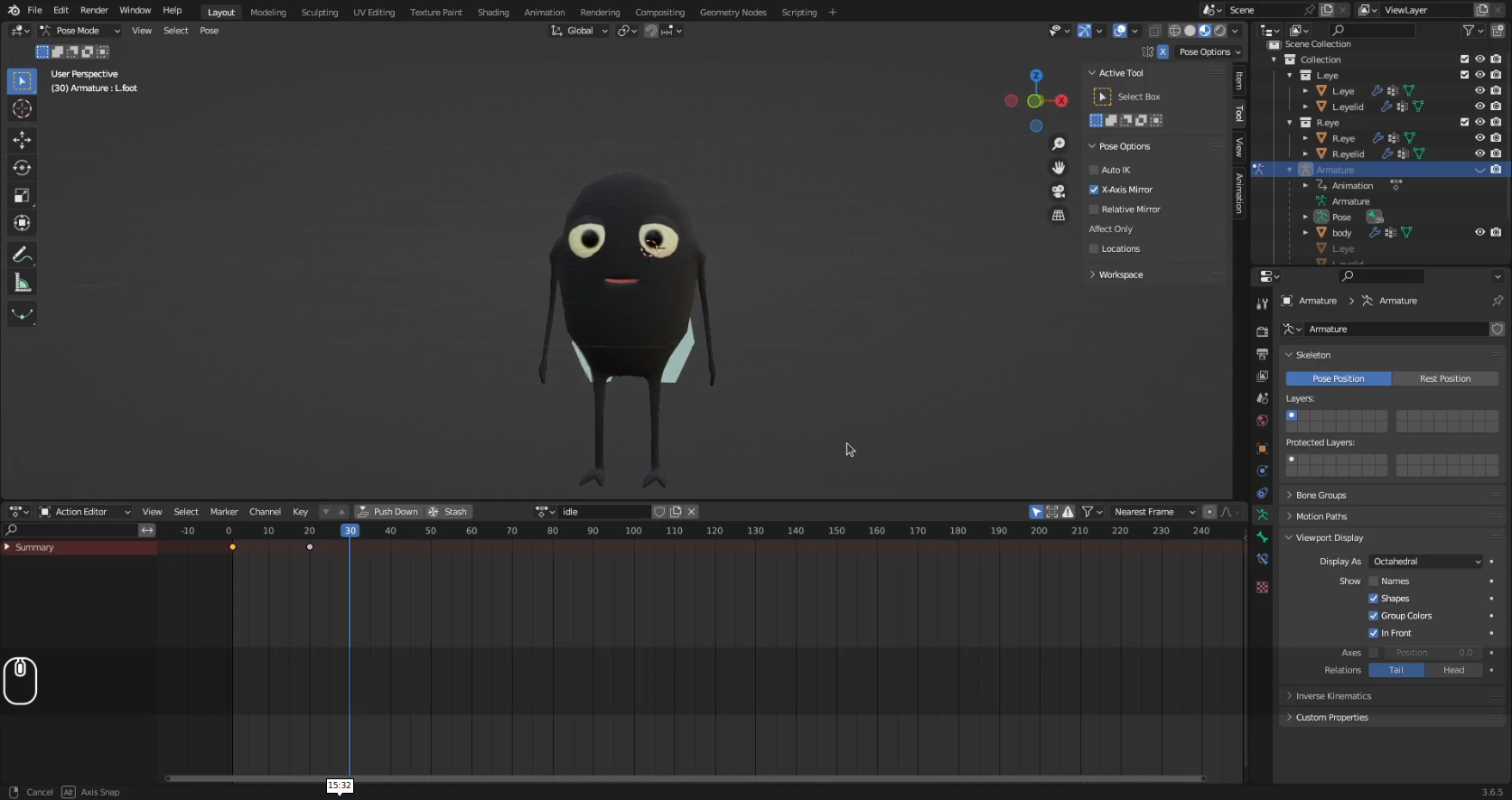Open the File menu
Image resolution: width=1512 pixels, height=800 pixels.
34,10
